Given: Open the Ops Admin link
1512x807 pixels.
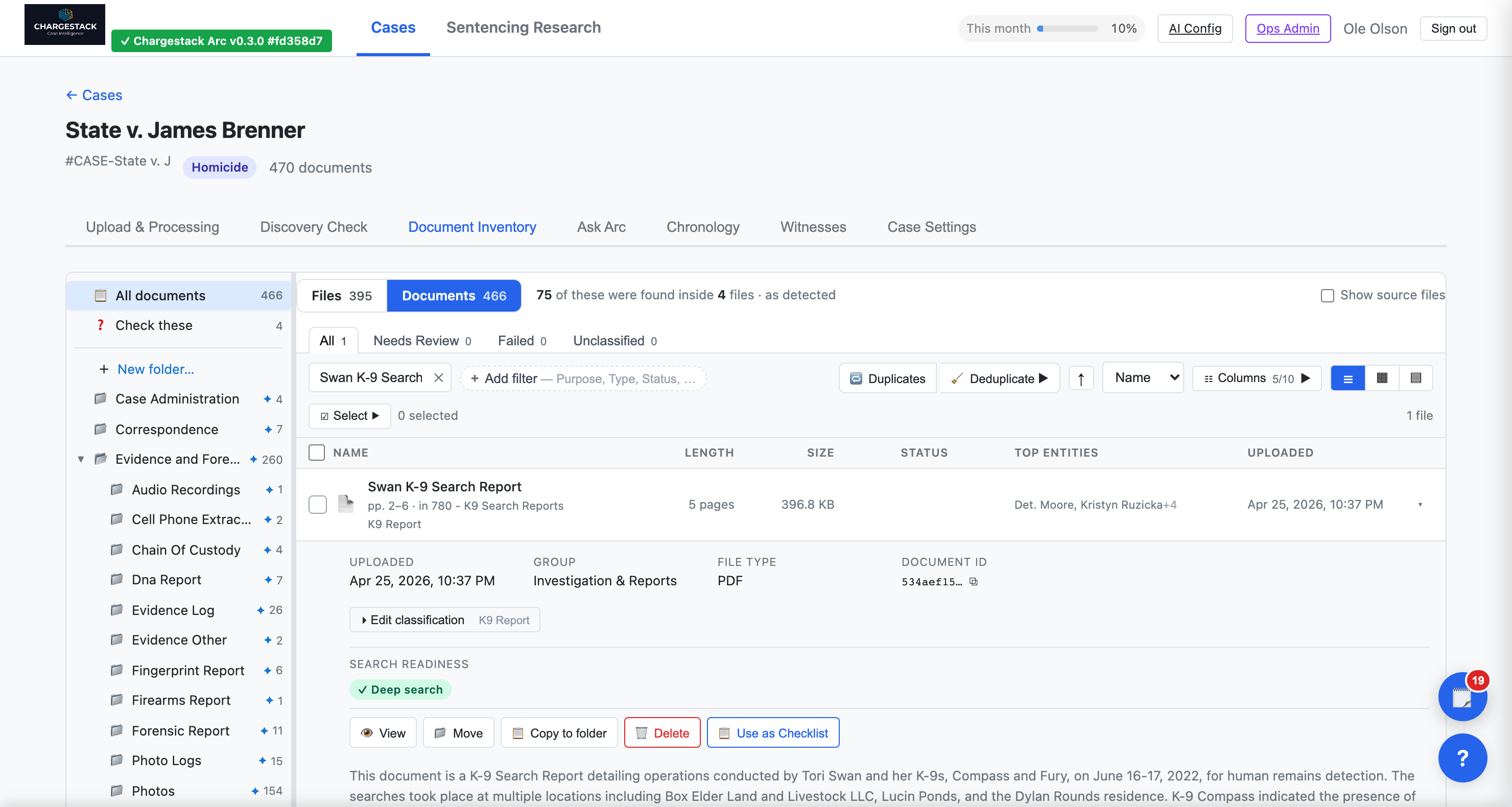Looking at the screenshot, I should point(1288,28).
